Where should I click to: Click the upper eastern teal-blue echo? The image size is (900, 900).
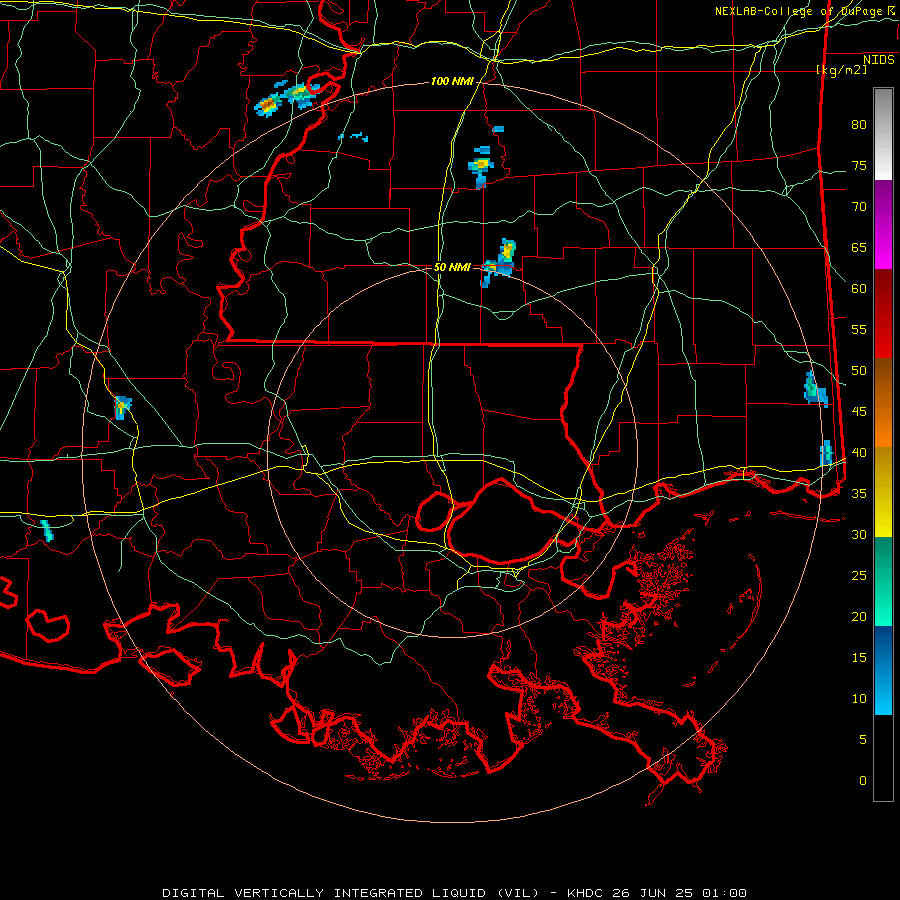coord(815,389)
